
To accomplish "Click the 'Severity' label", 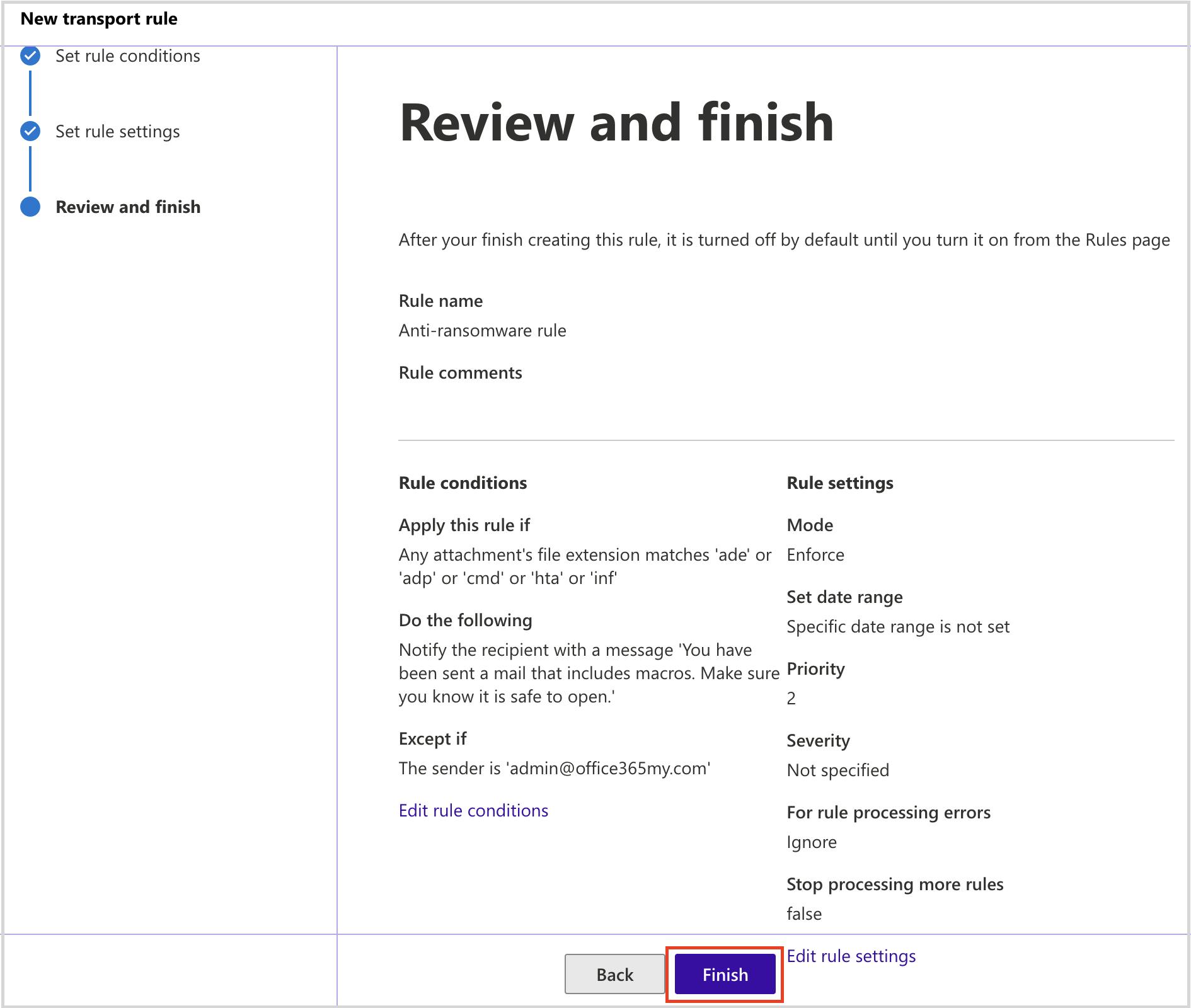I will 818,741.
